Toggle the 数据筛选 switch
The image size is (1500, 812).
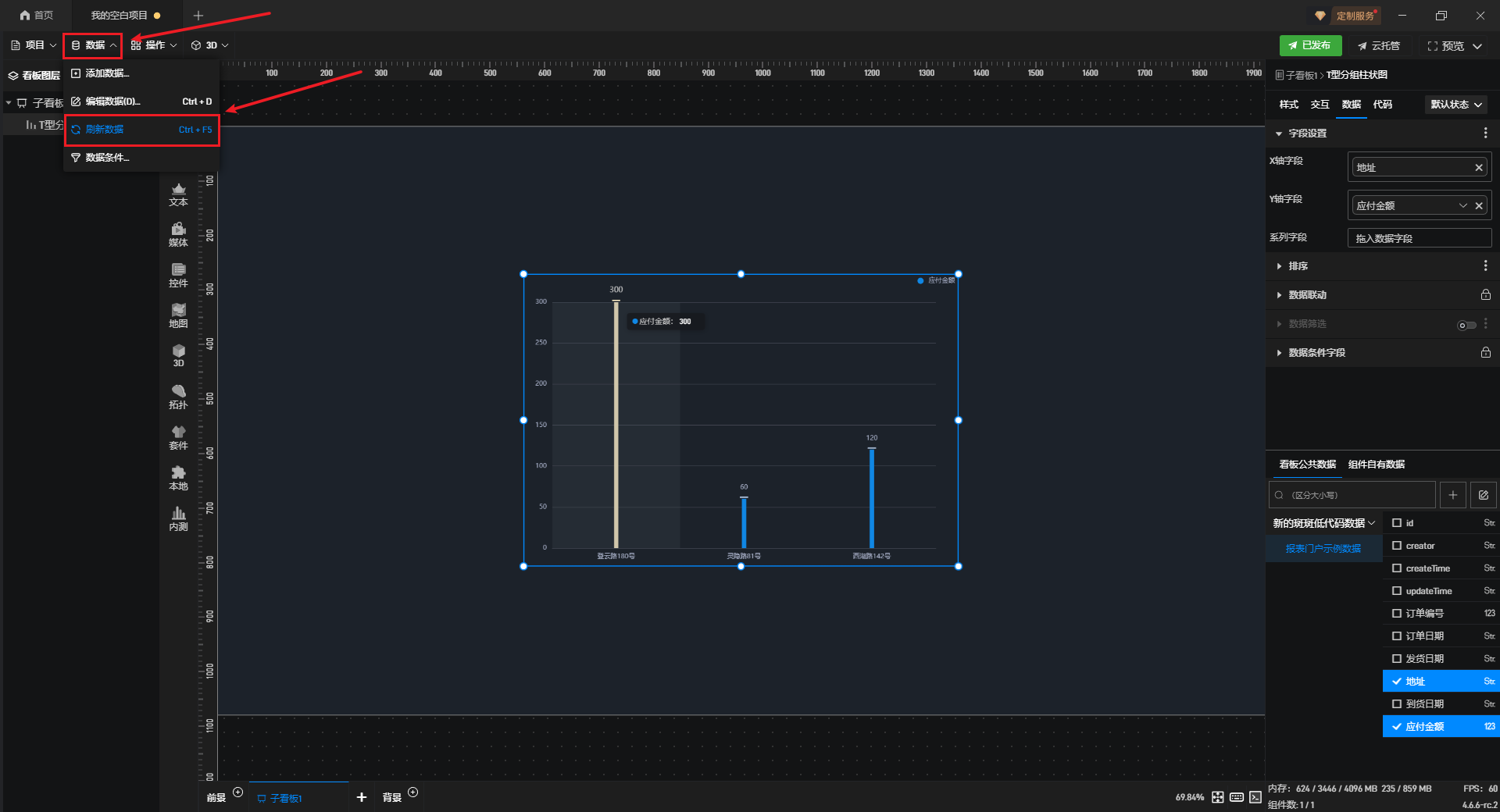1466,325
